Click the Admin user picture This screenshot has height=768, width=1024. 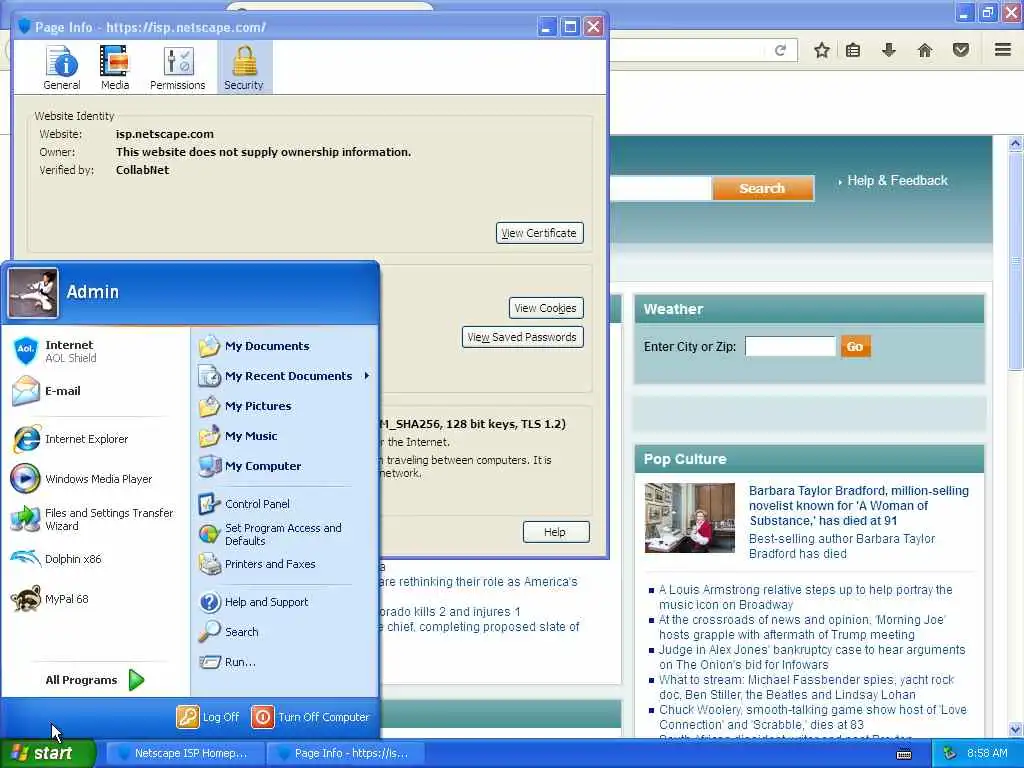point(33,293)
